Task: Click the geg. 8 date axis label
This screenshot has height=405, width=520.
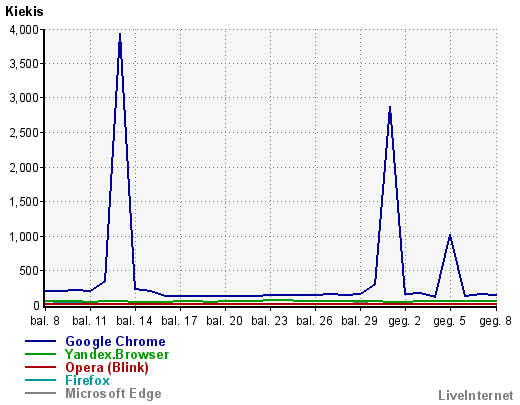Action: tap(495, 321)
